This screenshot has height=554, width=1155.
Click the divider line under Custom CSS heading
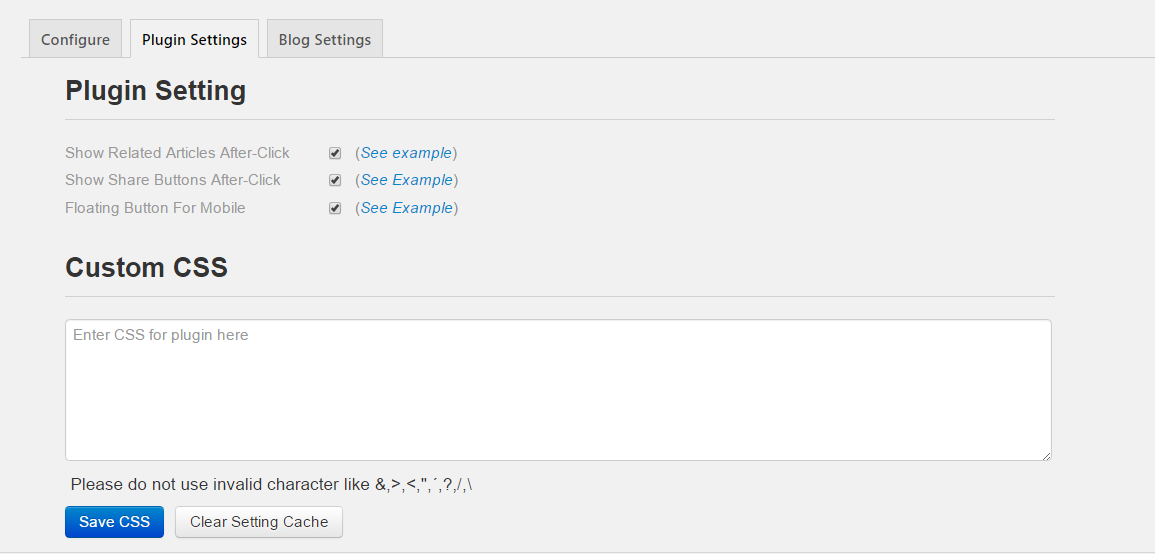click(559, 297)
